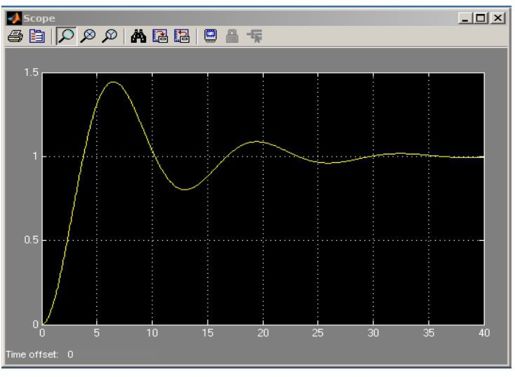Click the first overshoot peak of the curve
This screenshot has height=377, width=515.
coord(113,82)
